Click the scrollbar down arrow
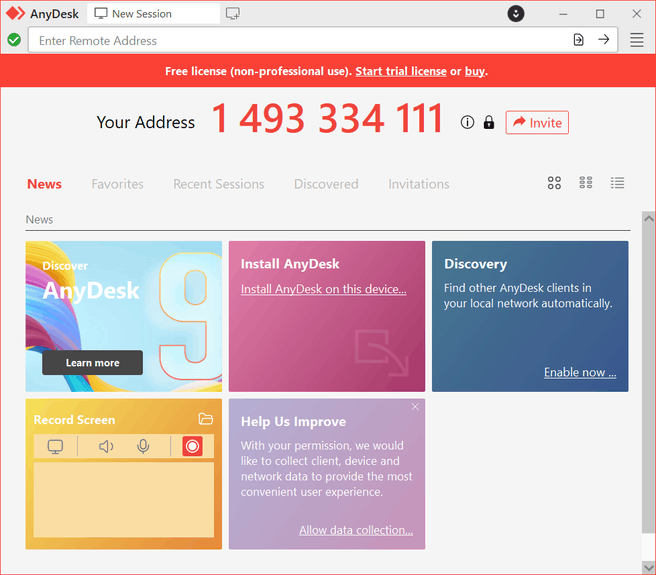The height and width of the screenshot is (575, 656). pos(649,568)
